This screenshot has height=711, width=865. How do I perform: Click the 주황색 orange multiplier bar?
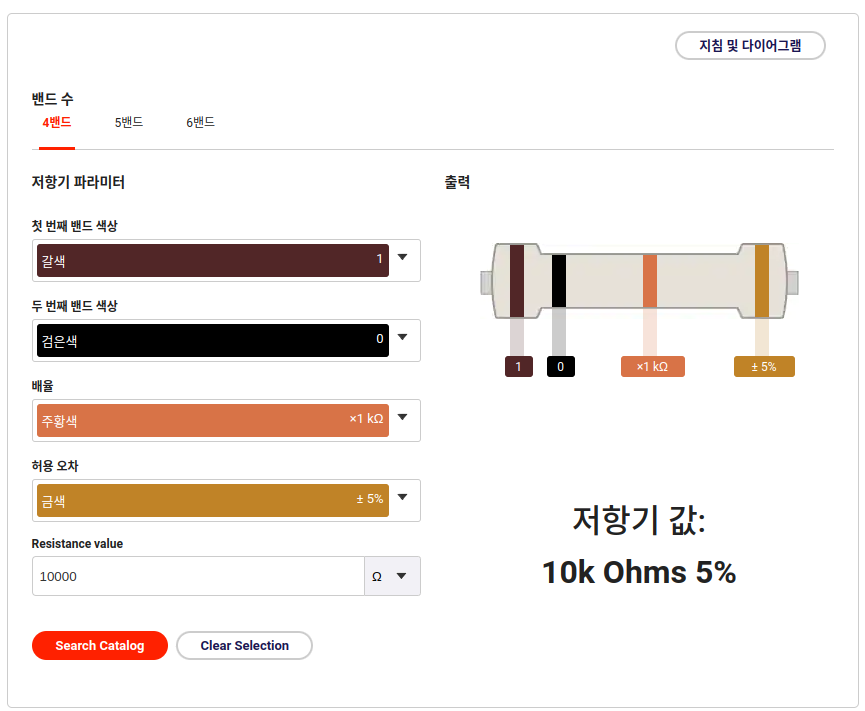(x=213, y=420)
